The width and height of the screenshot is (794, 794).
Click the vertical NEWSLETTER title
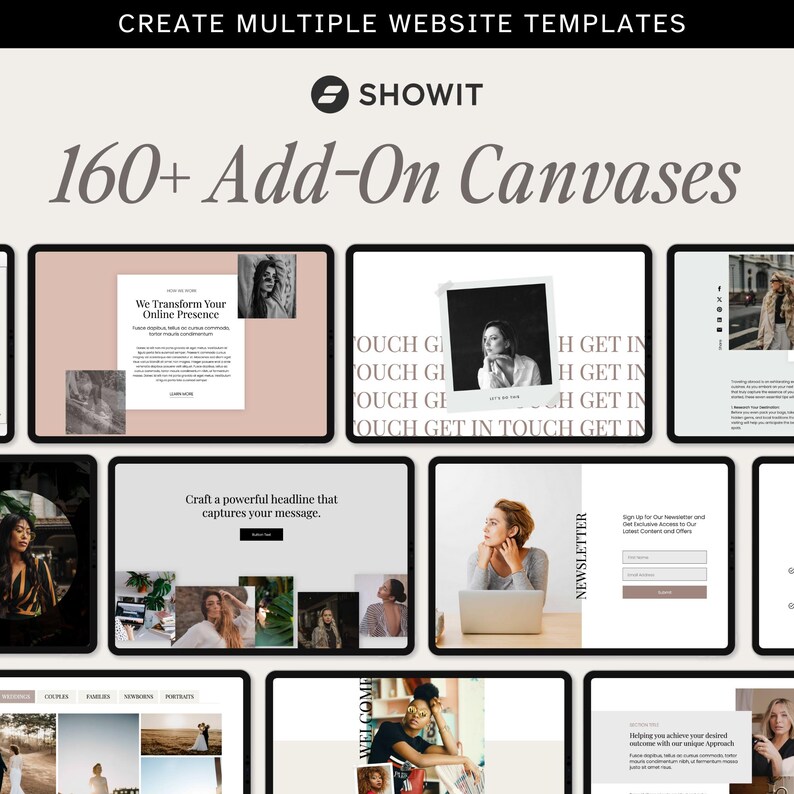(x=581, y=556)
